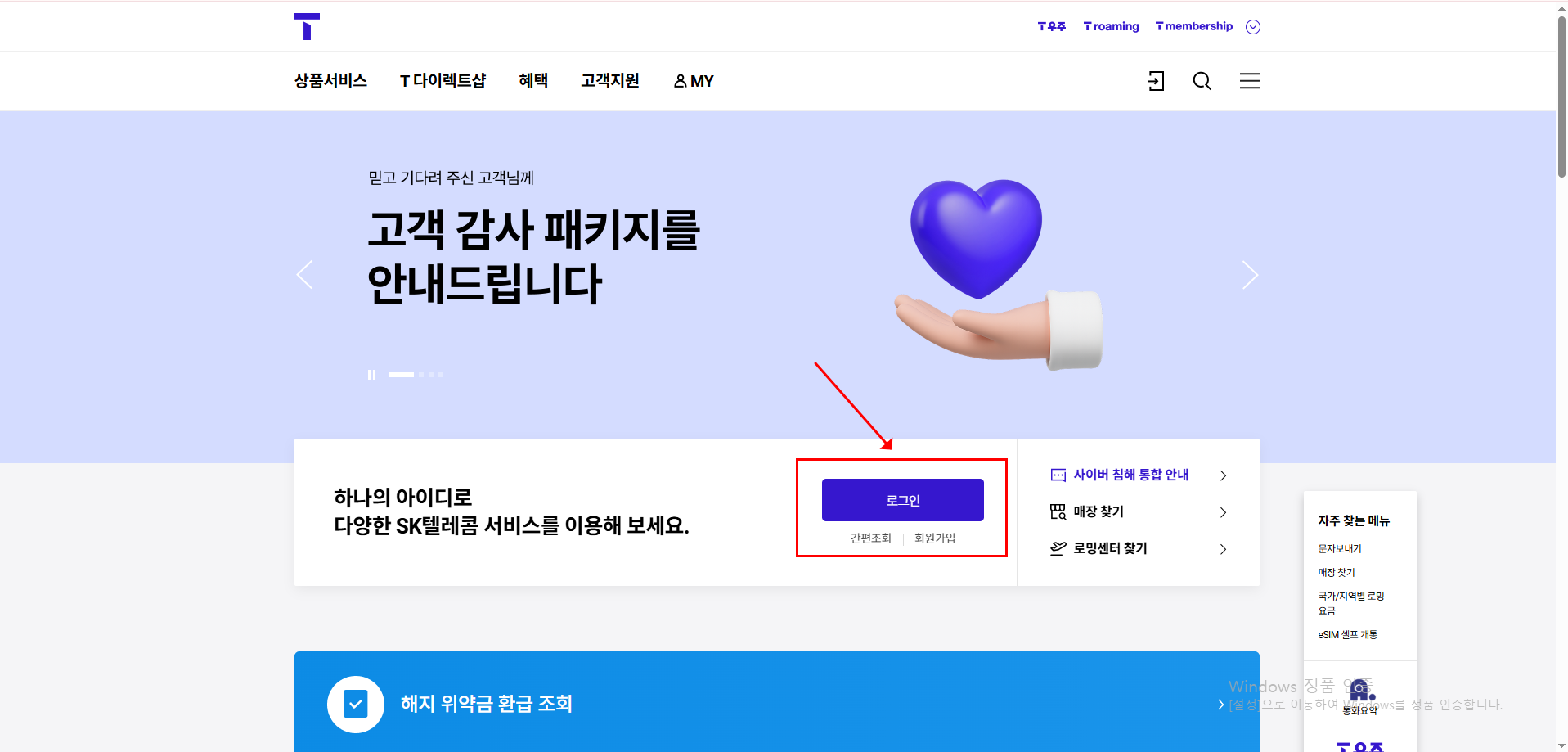1568x752 pixels.
Task: Expand the T membership dropdown arrow
Action: point(1252,27)
